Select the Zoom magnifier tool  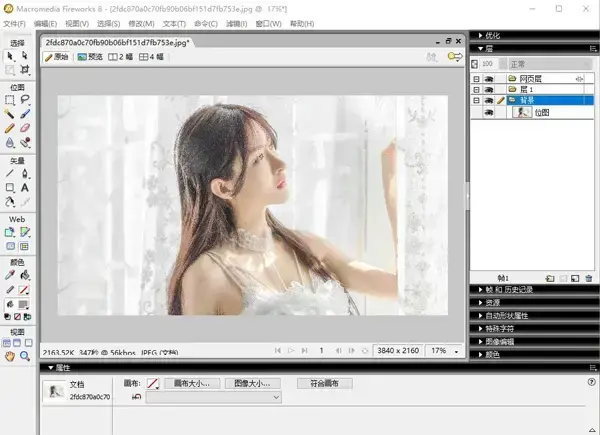coord(25,356)
